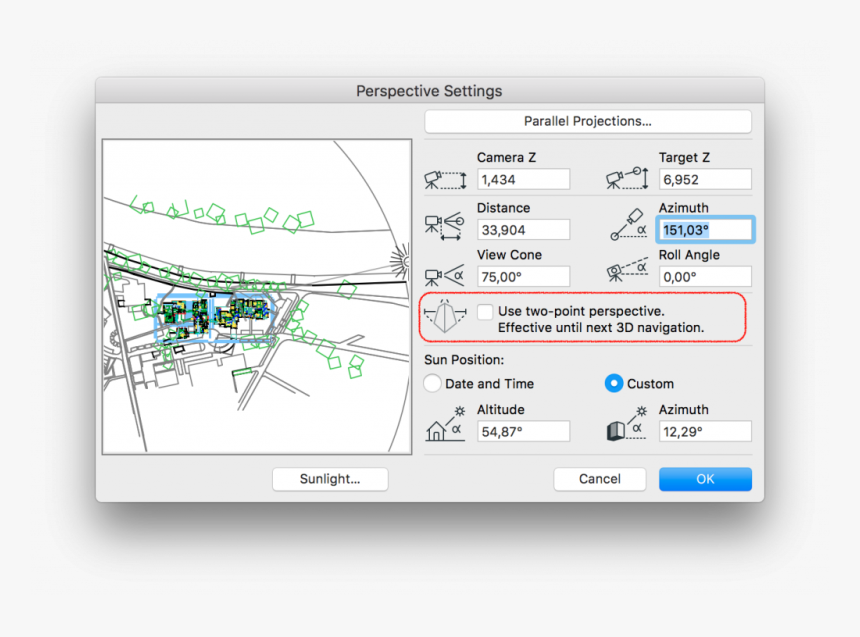This screenshot has width=860, height=637.
Task: Click the Target Z camera icon
Action: coord(627,177)
